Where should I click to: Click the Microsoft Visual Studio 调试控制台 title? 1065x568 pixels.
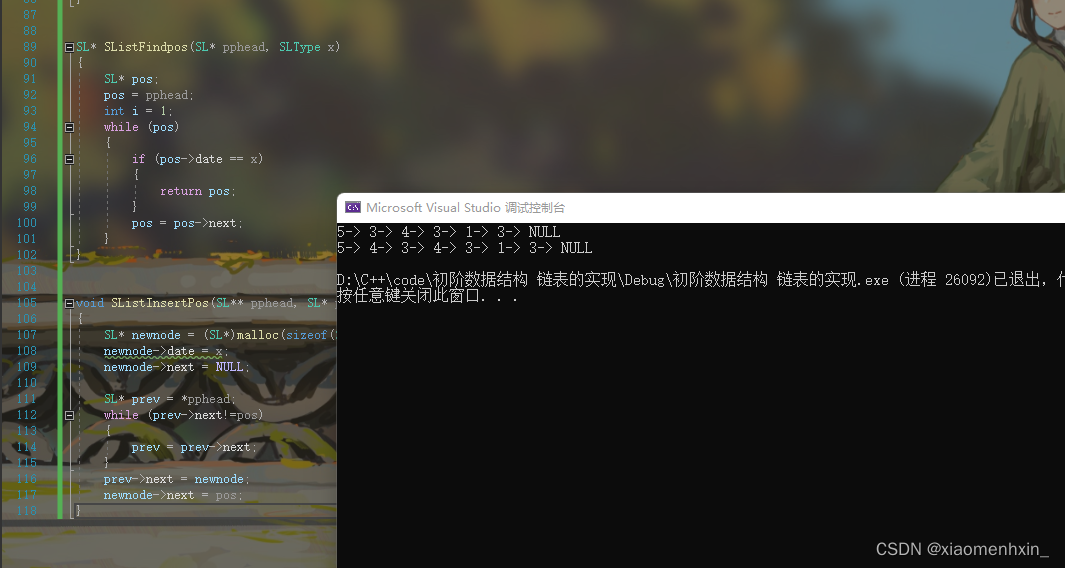click(x=465, y=207)
